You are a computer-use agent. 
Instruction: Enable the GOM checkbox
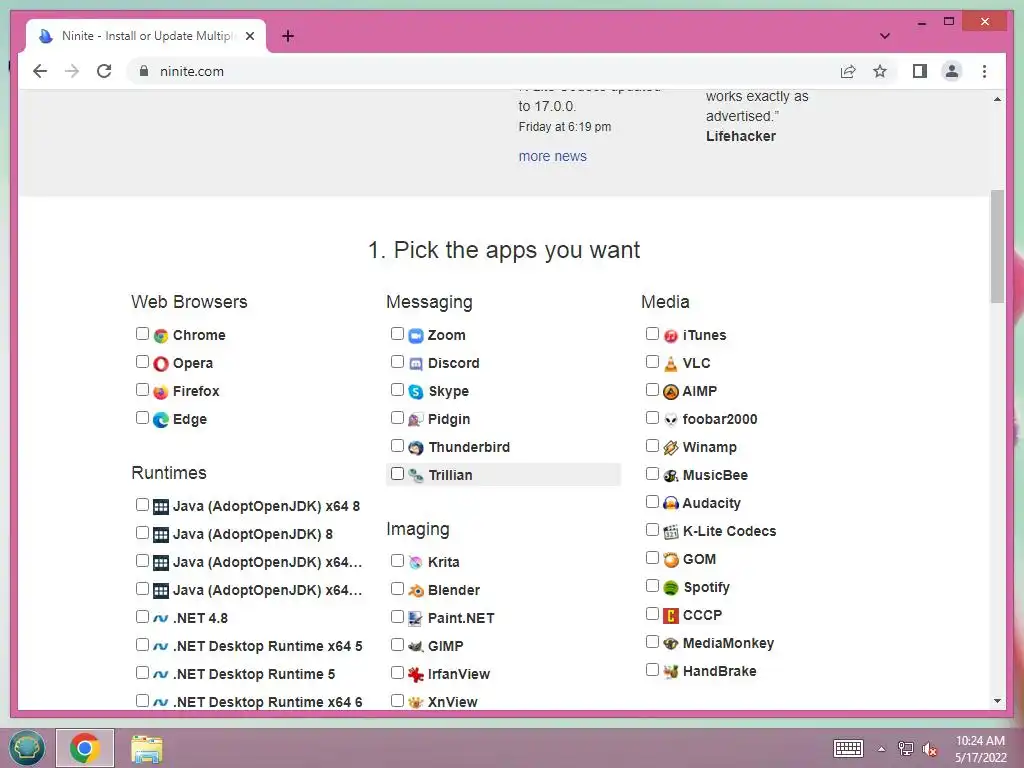tap(652, 558)
